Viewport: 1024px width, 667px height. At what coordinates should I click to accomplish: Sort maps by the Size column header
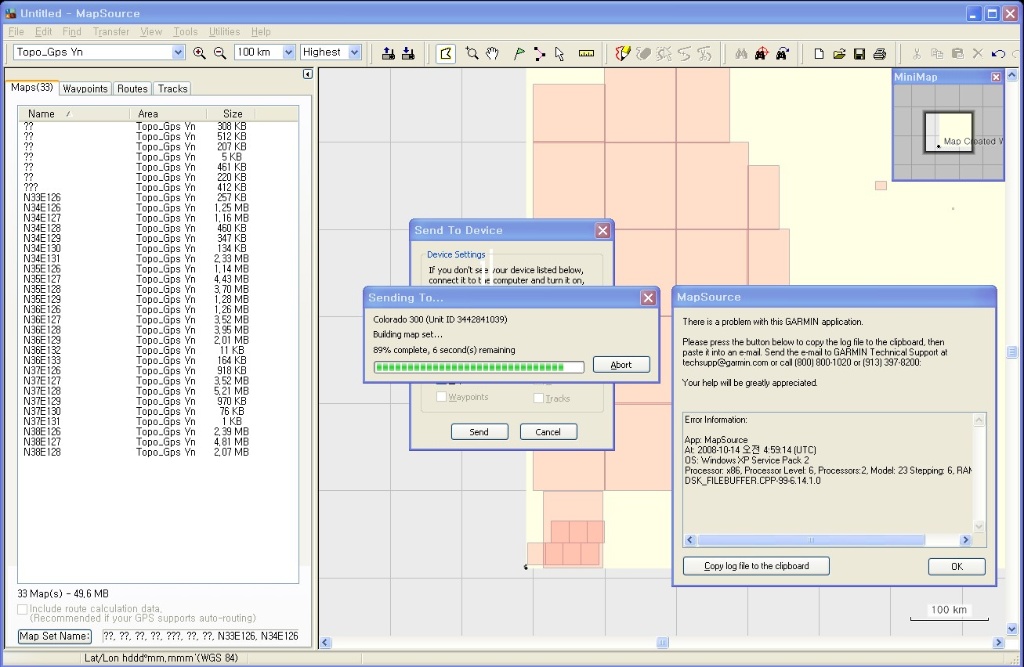coord(232,114)
